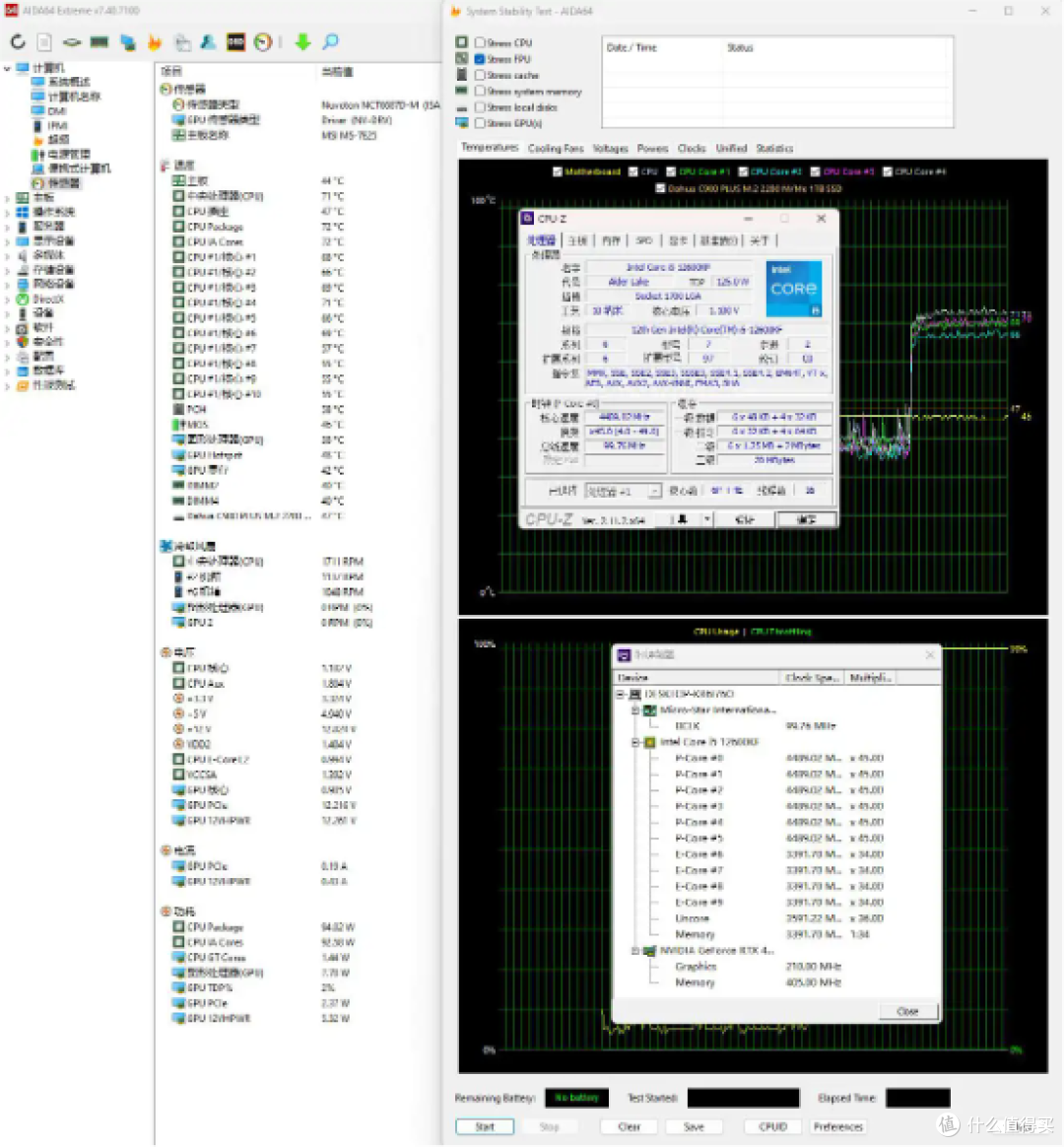Toggle the CPU Core #1 graph legend checkbox
Image resolution: width=1064 pixels, height=1147 pixels.
[x=671, y=171]
